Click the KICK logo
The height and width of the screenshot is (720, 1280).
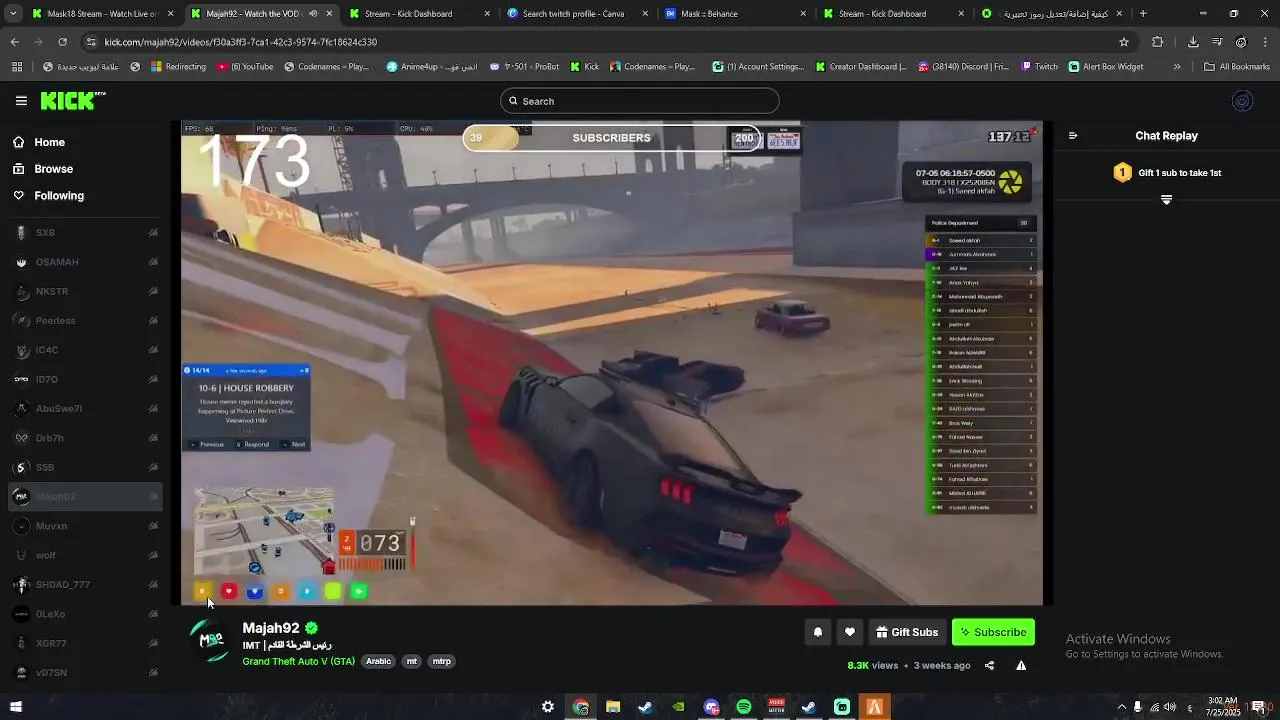(x=72, y=100)
